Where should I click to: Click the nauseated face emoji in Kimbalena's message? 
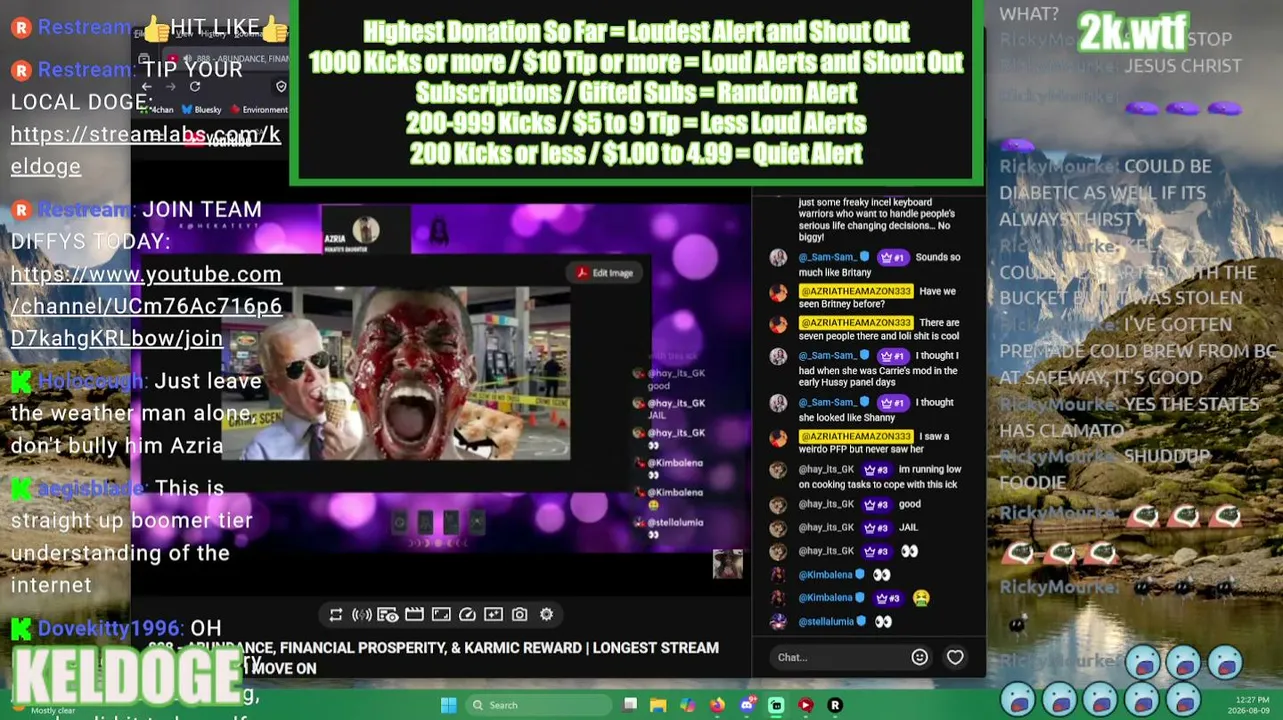[x=921, y=598]
